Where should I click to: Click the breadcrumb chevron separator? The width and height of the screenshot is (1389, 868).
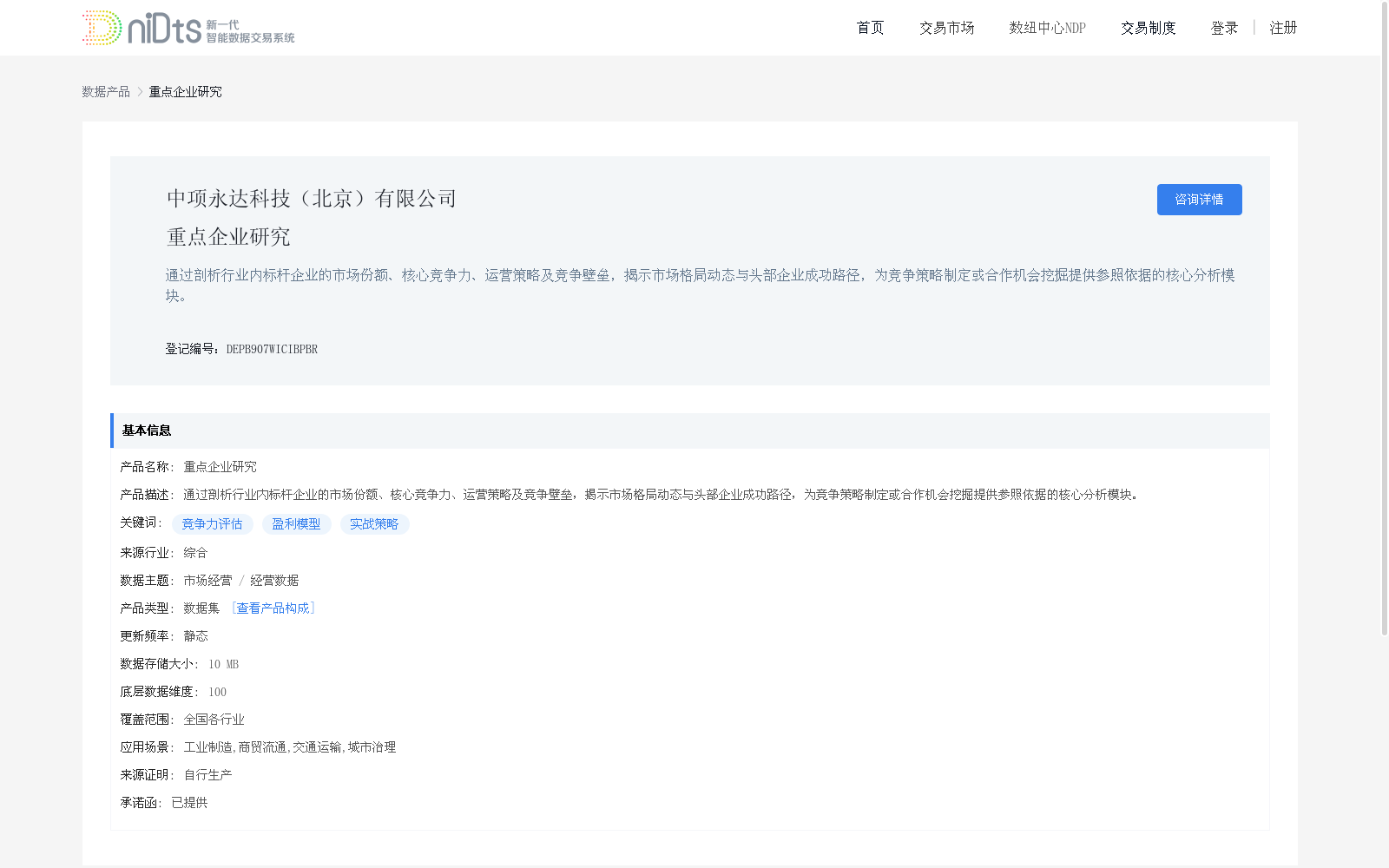pos(140,92)
